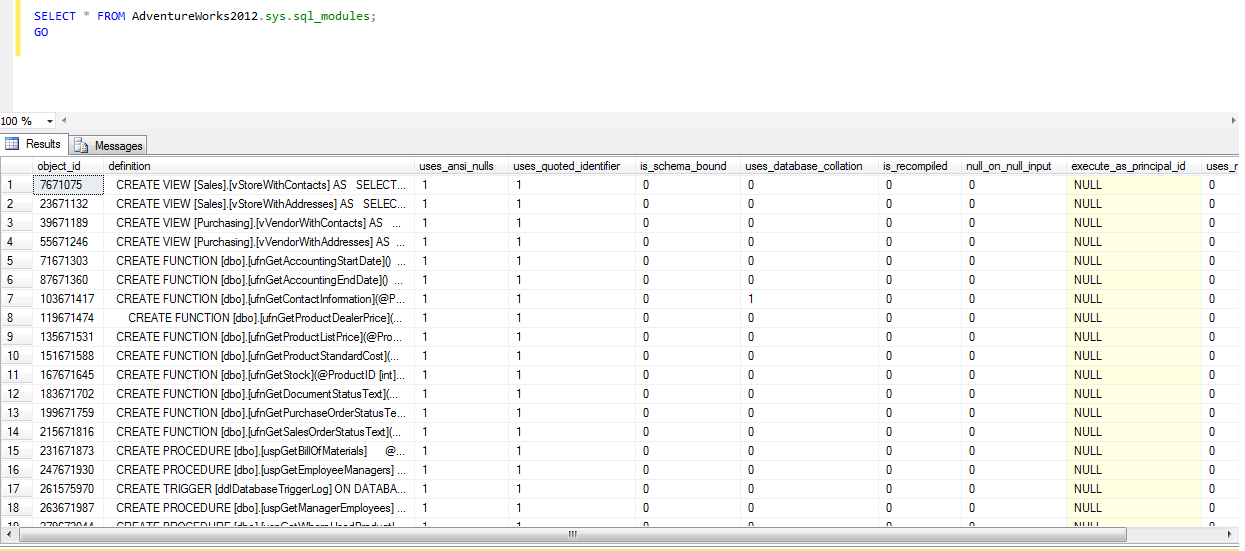Click the SELECT statement line in query editor

(x=205, y=17)
